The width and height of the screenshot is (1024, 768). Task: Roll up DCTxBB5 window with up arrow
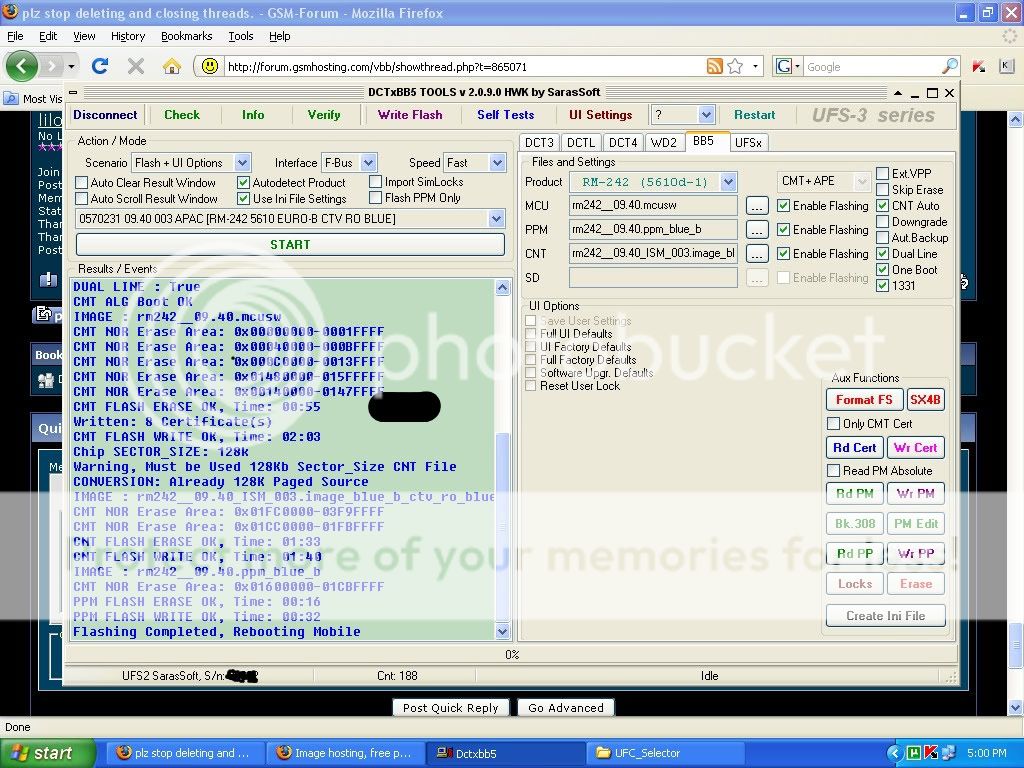[x=898, y=93]
